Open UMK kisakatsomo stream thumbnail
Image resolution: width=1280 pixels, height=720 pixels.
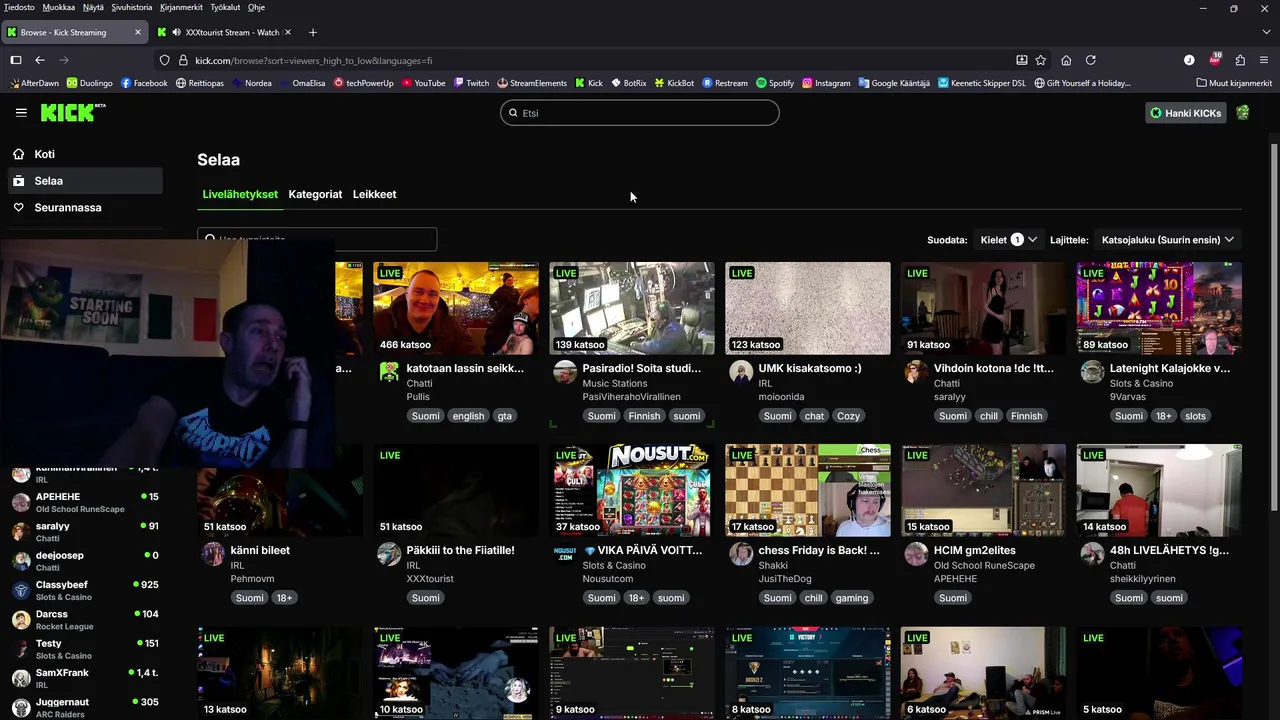click(807, 308)
